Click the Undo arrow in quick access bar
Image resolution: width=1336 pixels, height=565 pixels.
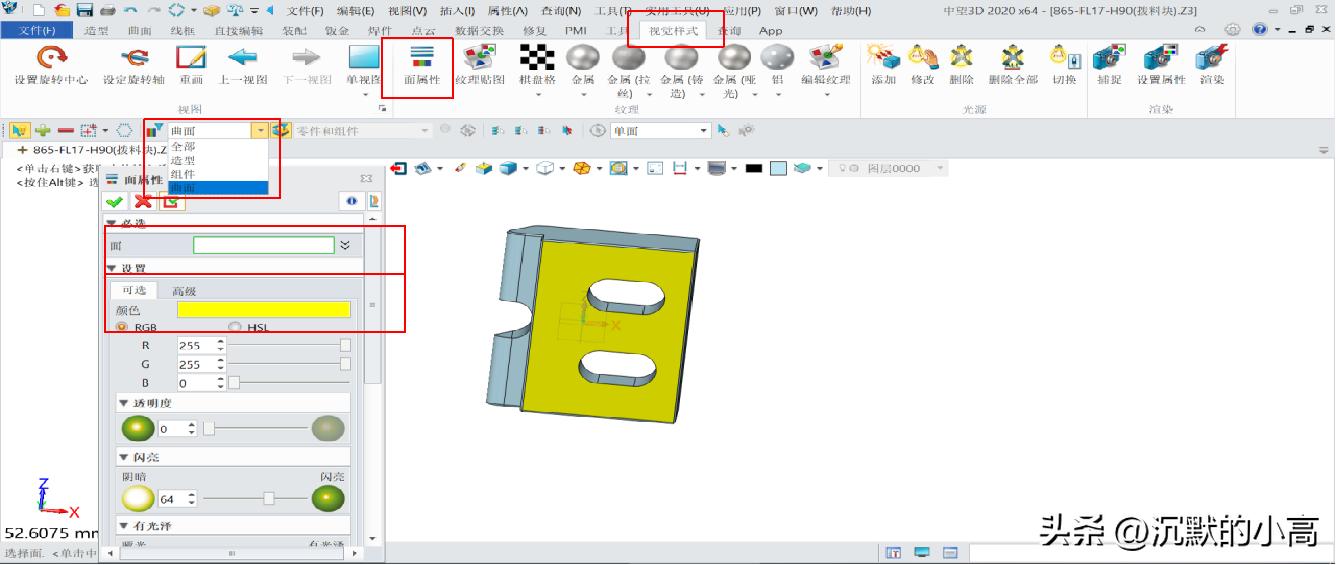pyautogui.click(x=131, y=10)
